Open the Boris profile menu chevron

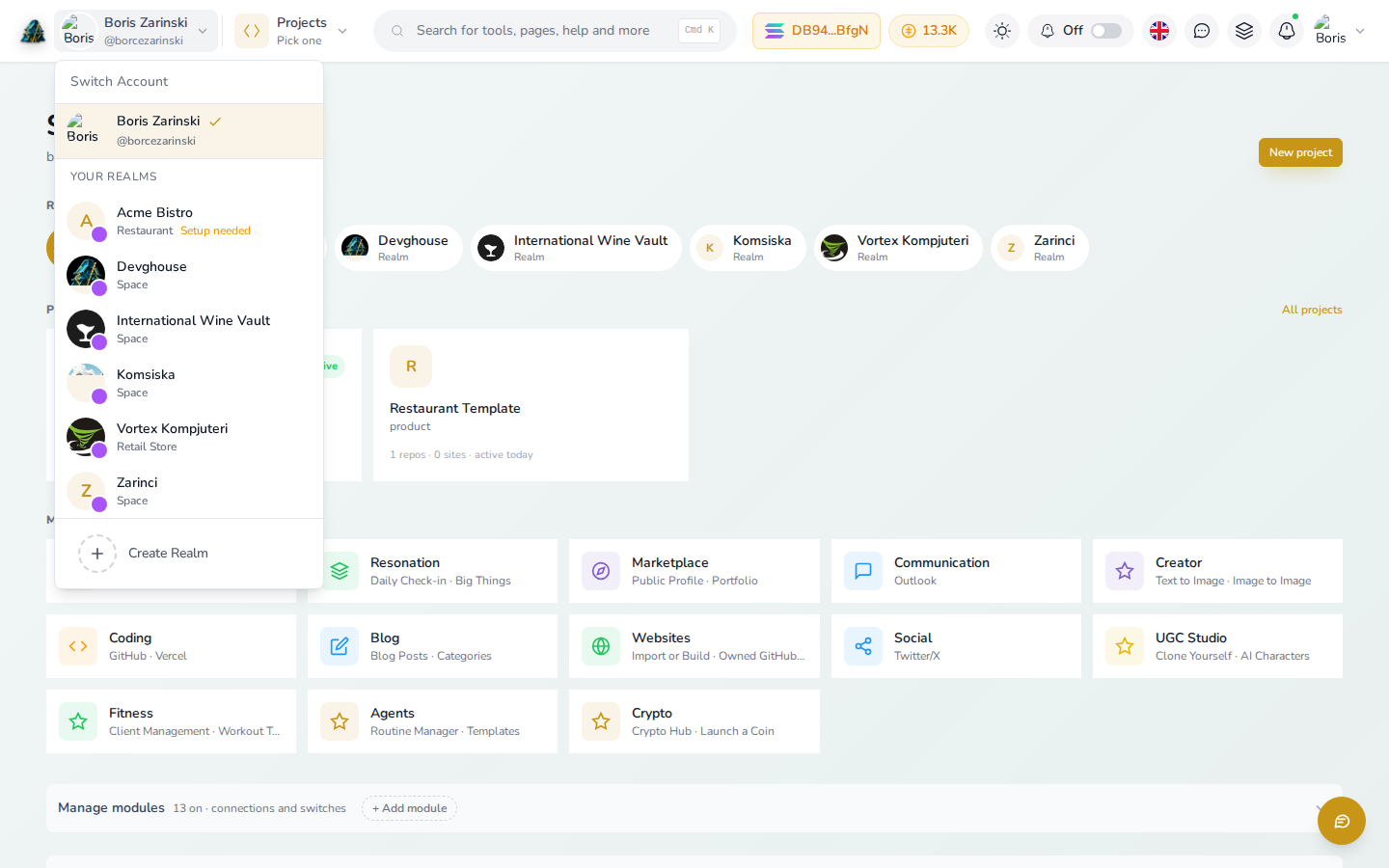pyautogui.click(x=1360, y=31)
